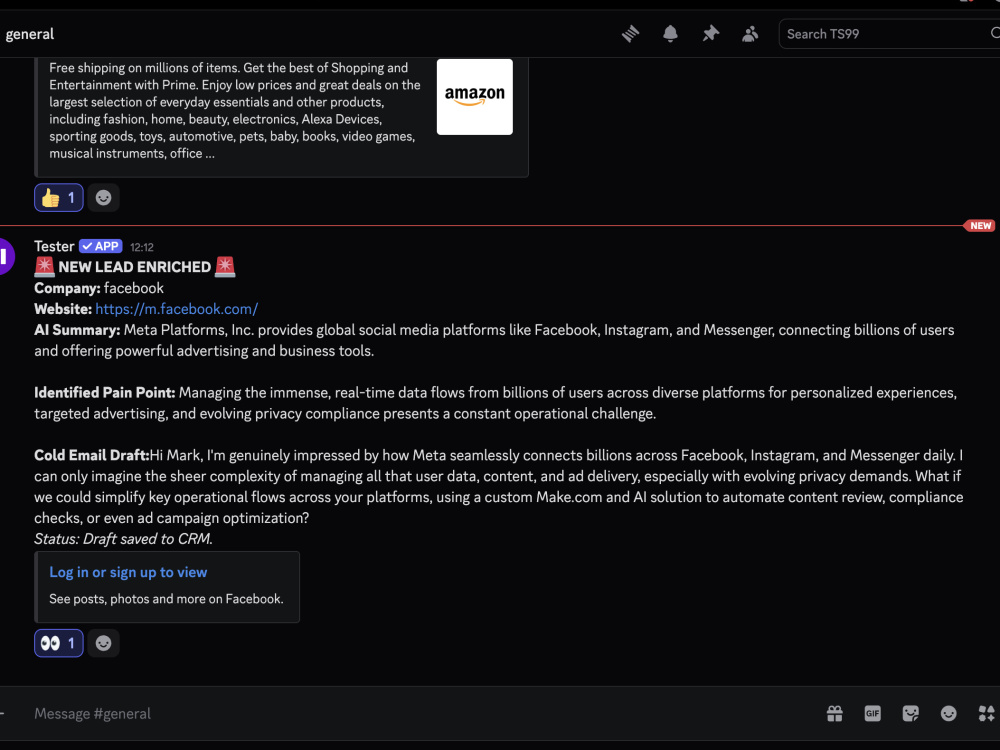
Task: Click the search magnifier icon
Action: [995, 33]
